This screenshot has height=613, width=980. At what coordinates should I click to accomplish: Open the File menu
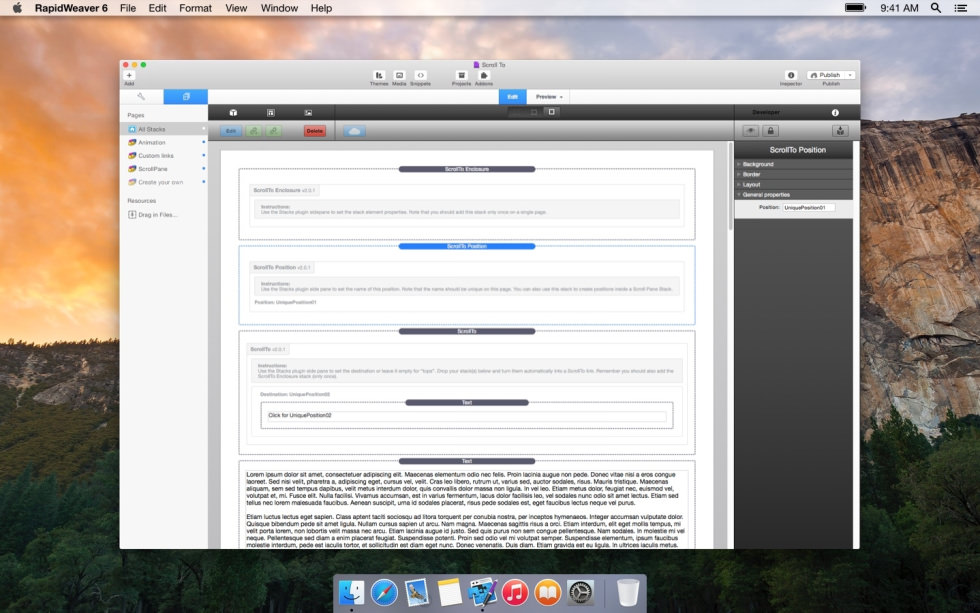click(x=128, y=8)
